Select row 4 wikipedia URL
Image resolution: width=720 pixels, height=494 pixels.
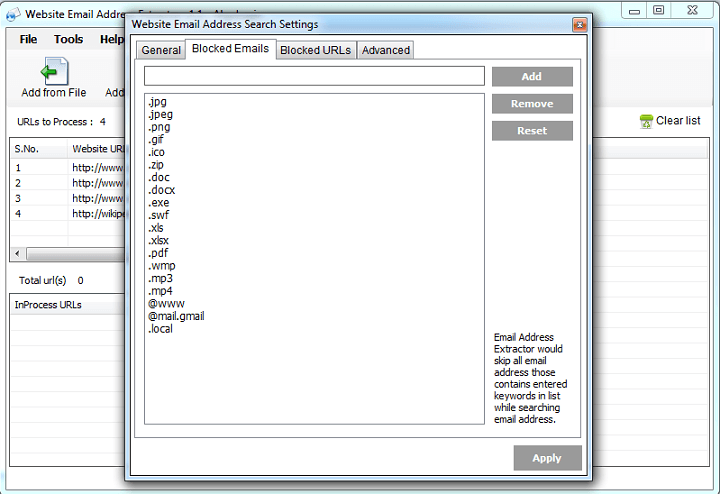click(x=68, y=213)
